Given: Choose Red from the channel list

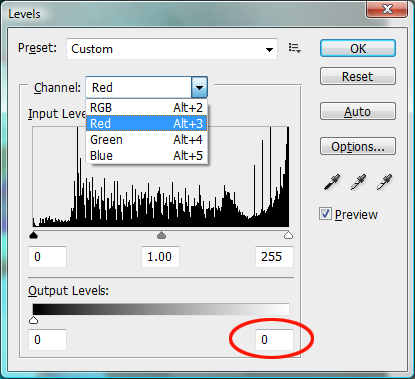Looking at the screenshot, I should pyautogui.click(x=147, y=124).
